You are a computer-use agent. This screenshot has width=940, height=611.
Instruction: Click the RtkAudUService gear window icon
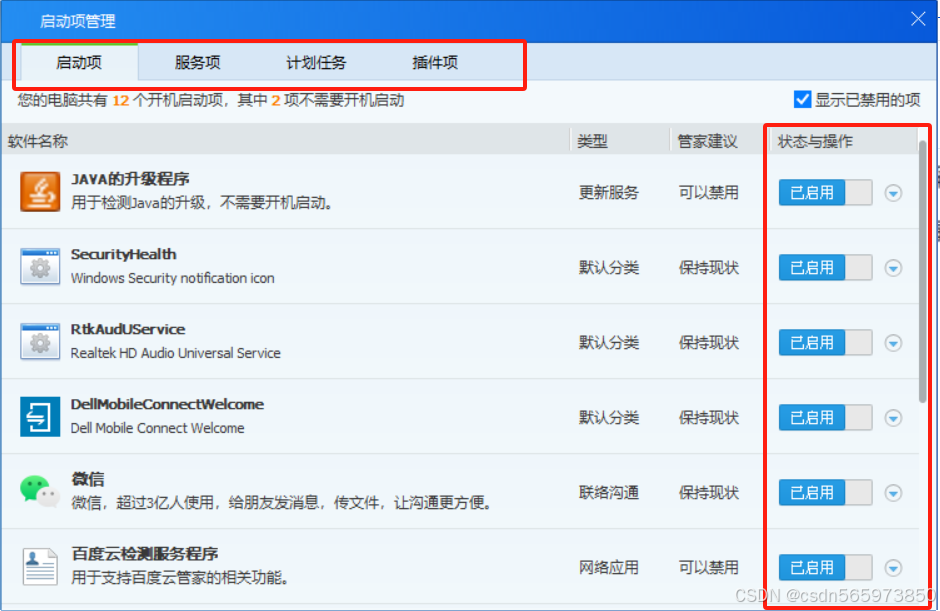(x=40, y=342)
